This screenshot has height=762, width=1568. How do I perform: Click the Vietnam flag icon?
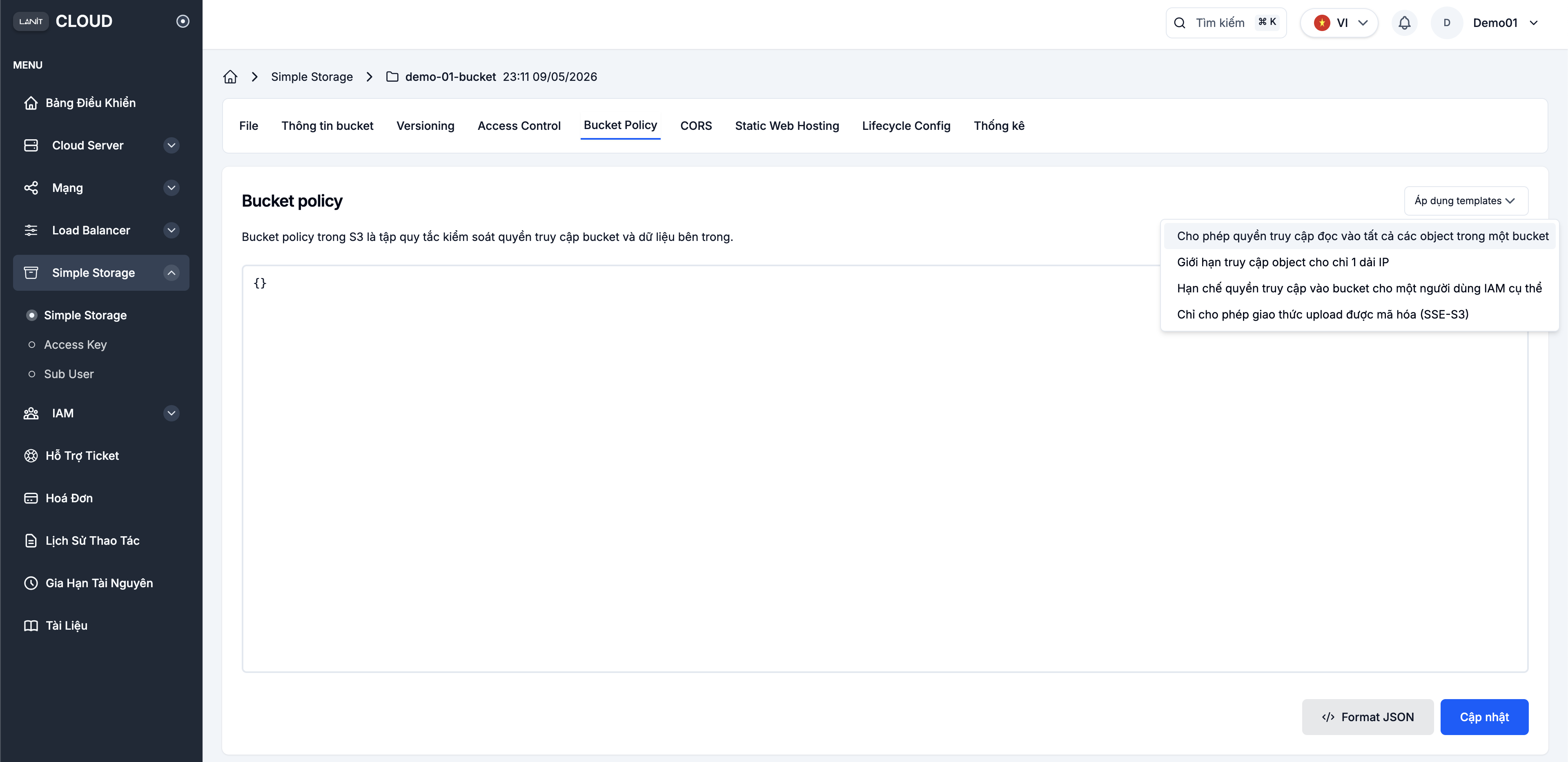tap(1321, 23)
